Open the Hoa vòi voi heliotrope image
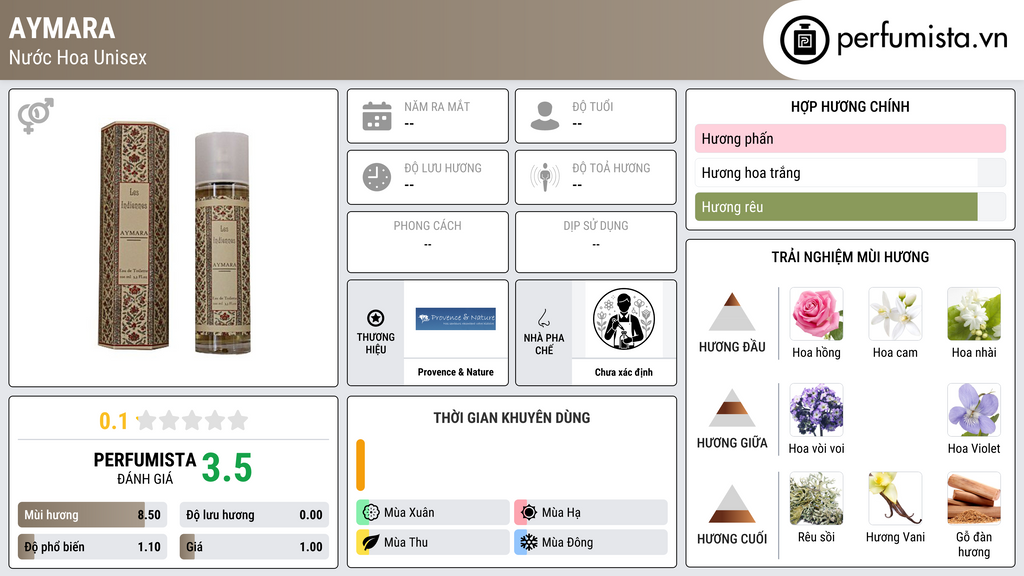This screenshot has height=576, width=1024. pos(816,410)
